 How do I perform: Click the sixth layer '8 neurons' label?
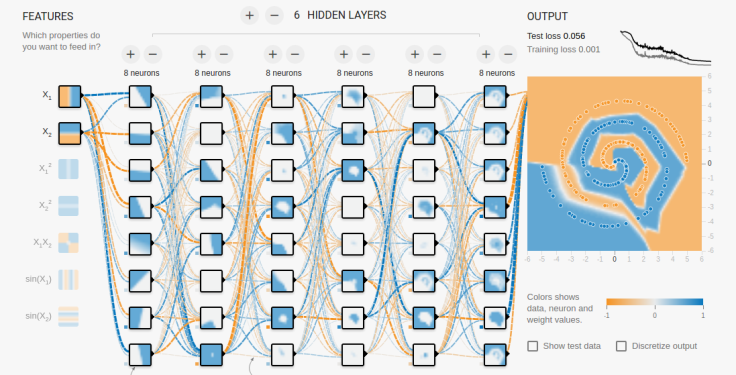pyautogui.click(x=497, y=73)
